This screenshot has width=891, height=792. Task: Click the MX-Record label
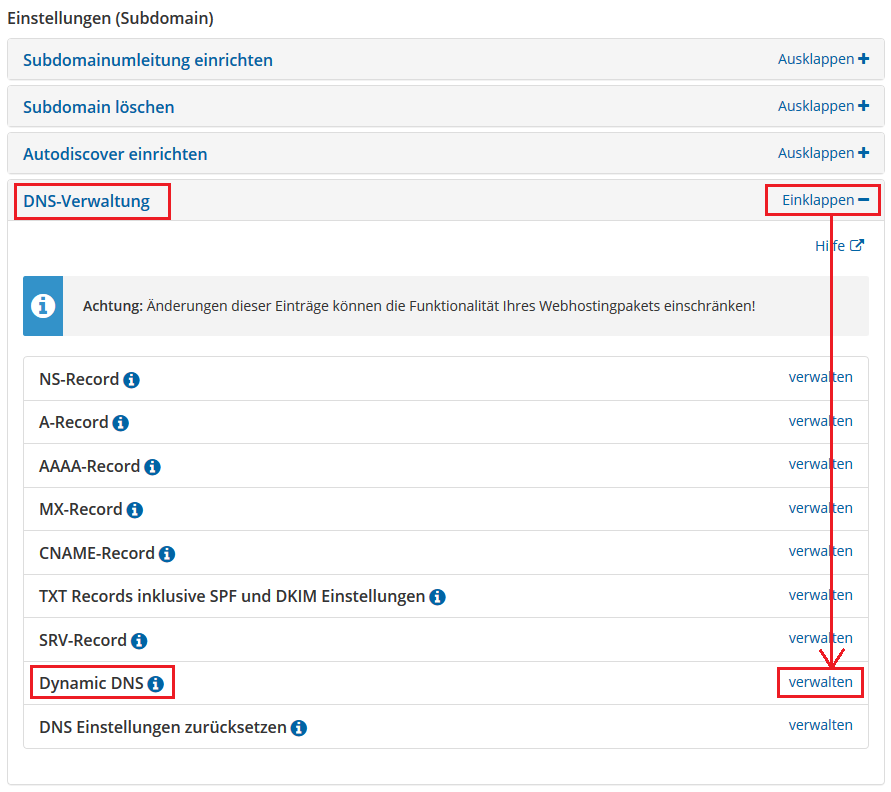coord(81,510)
